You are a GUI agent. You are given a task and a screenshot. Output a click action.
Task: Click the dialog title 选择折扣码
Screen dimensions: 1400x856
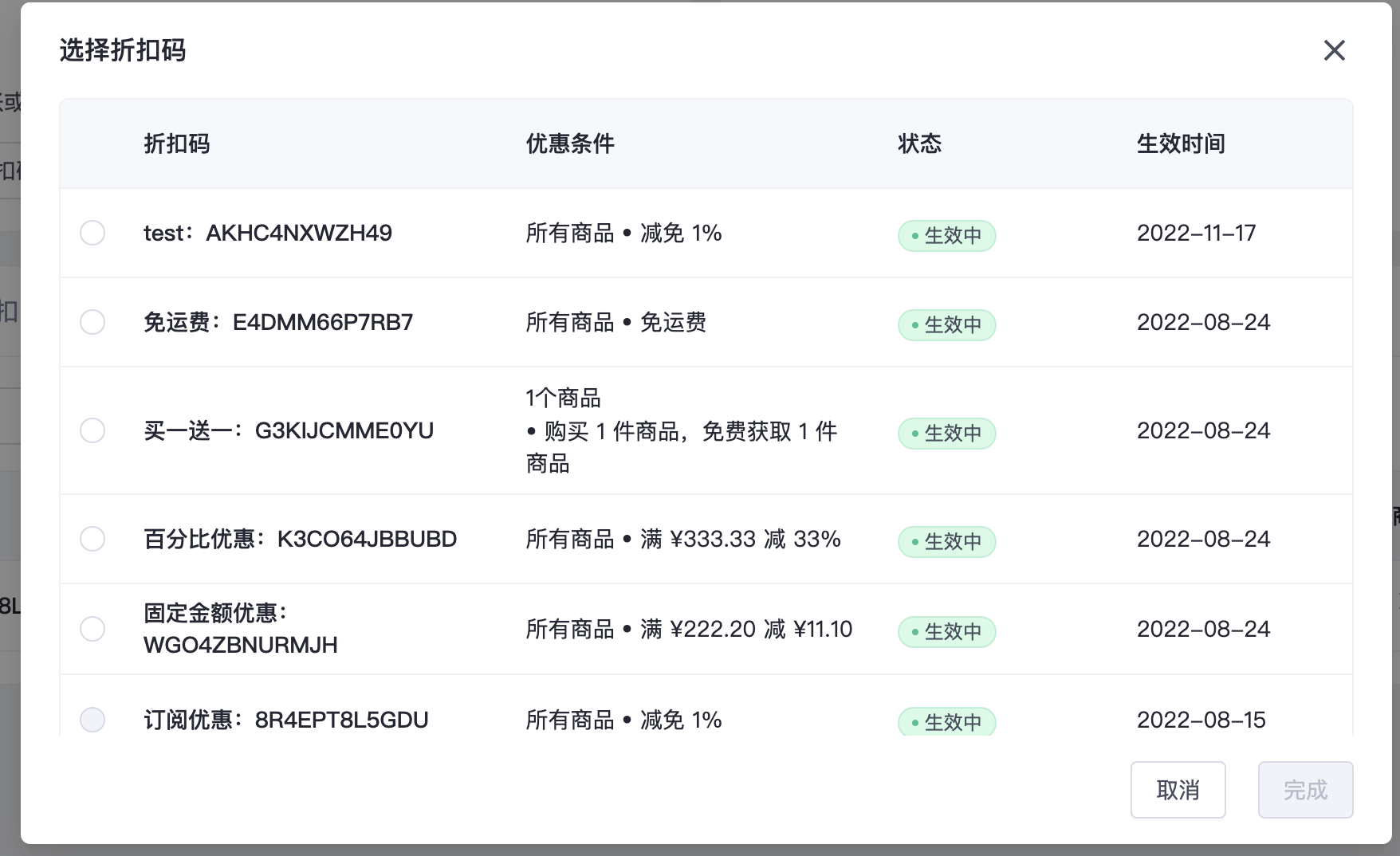click(x=121, y=50)
